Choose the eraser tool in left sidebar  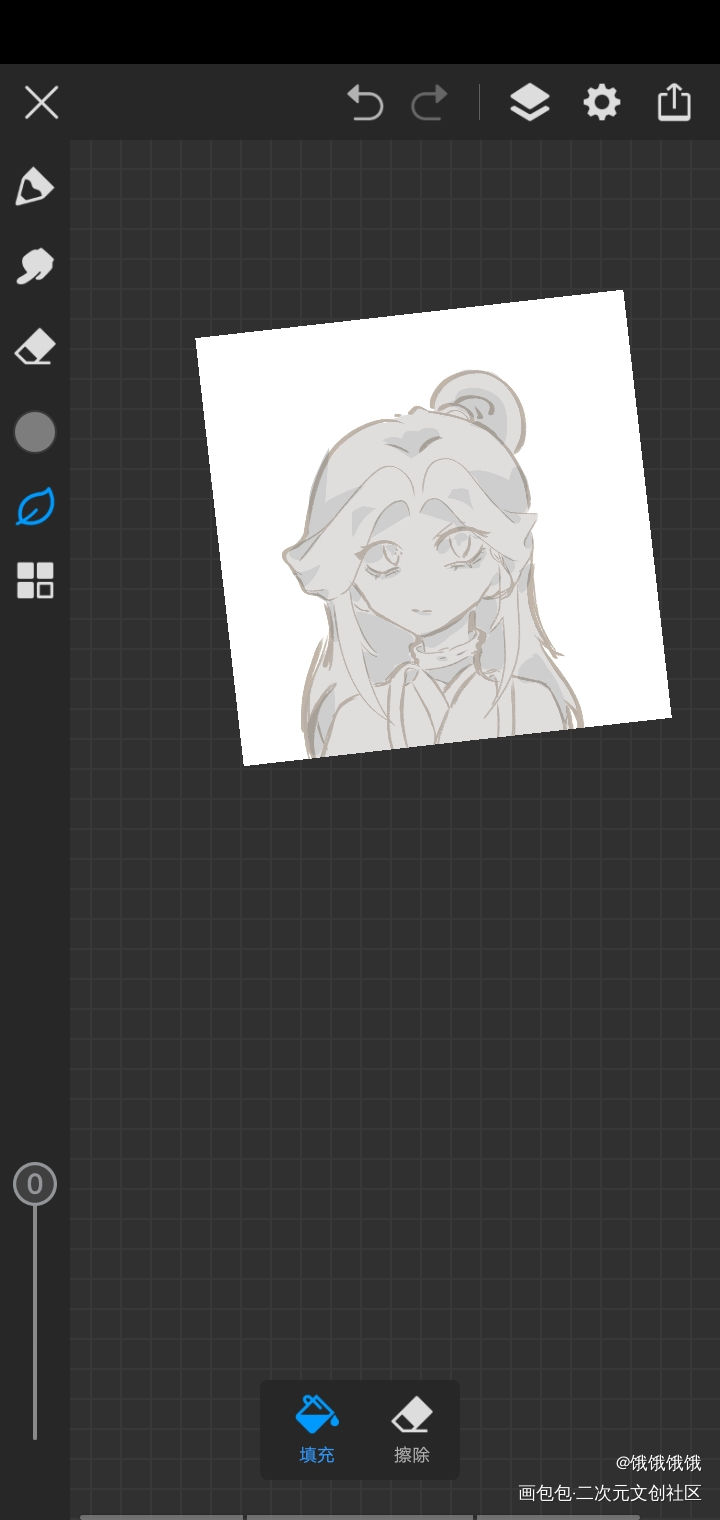[x=34, y=349]
